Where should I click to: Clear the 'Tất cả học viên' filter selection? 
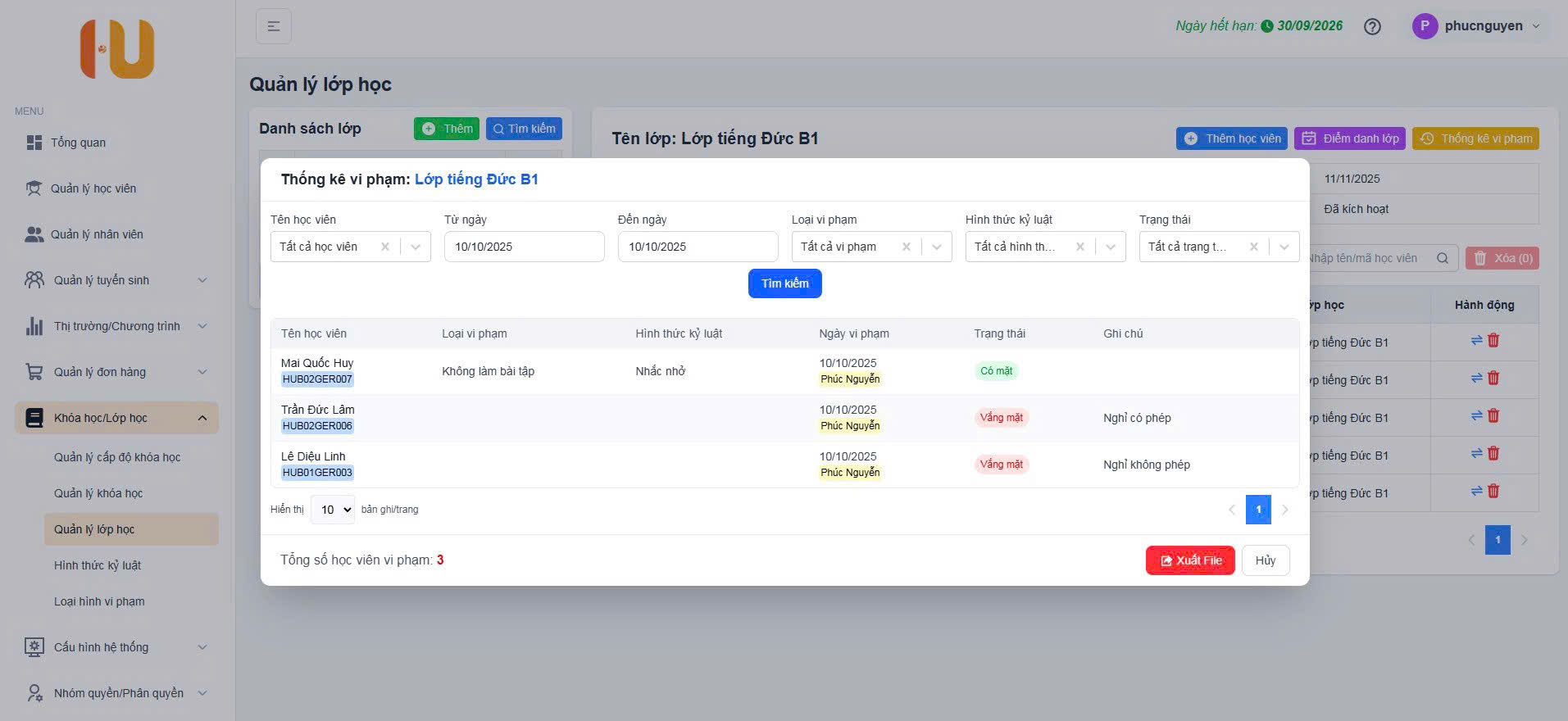(x=385, y=247)
